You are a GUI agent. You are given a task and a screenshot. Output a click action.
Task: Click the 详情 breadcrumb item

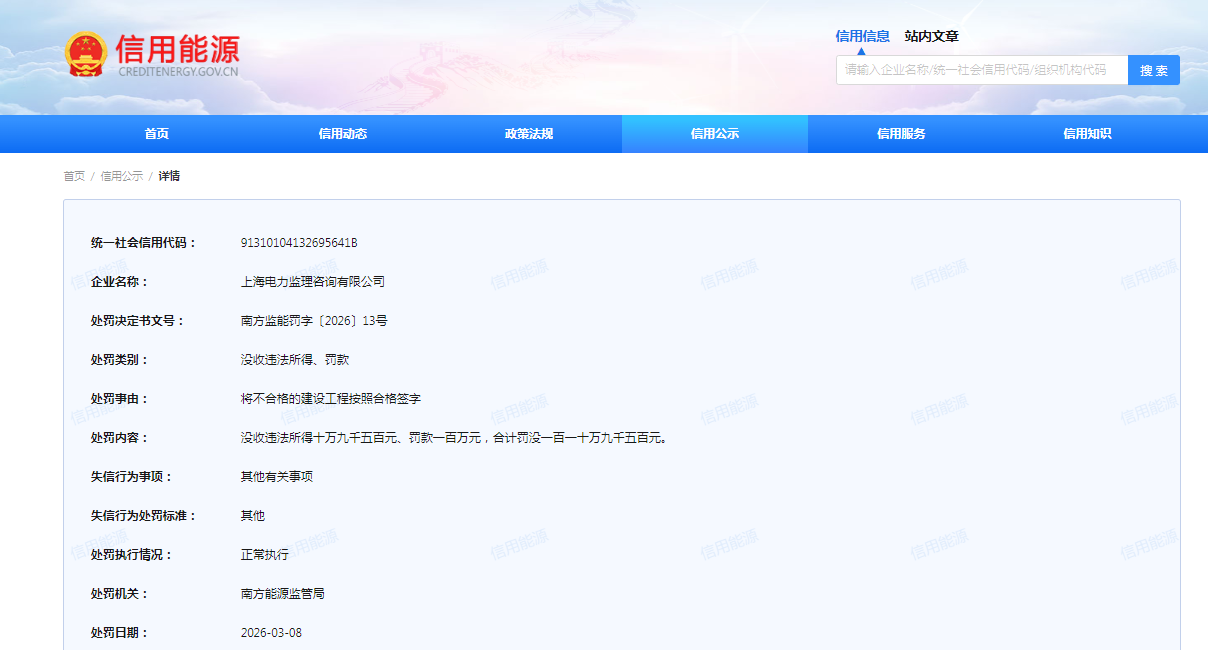[169, 176]
